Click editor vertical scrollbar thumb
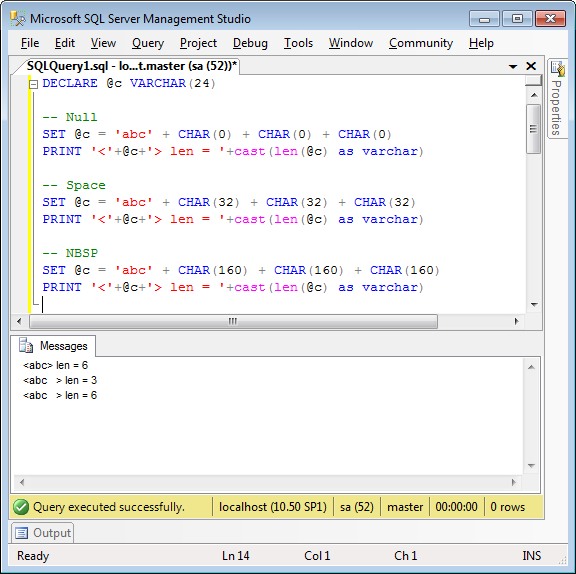576x574 pixels. [x=534, y=129]
